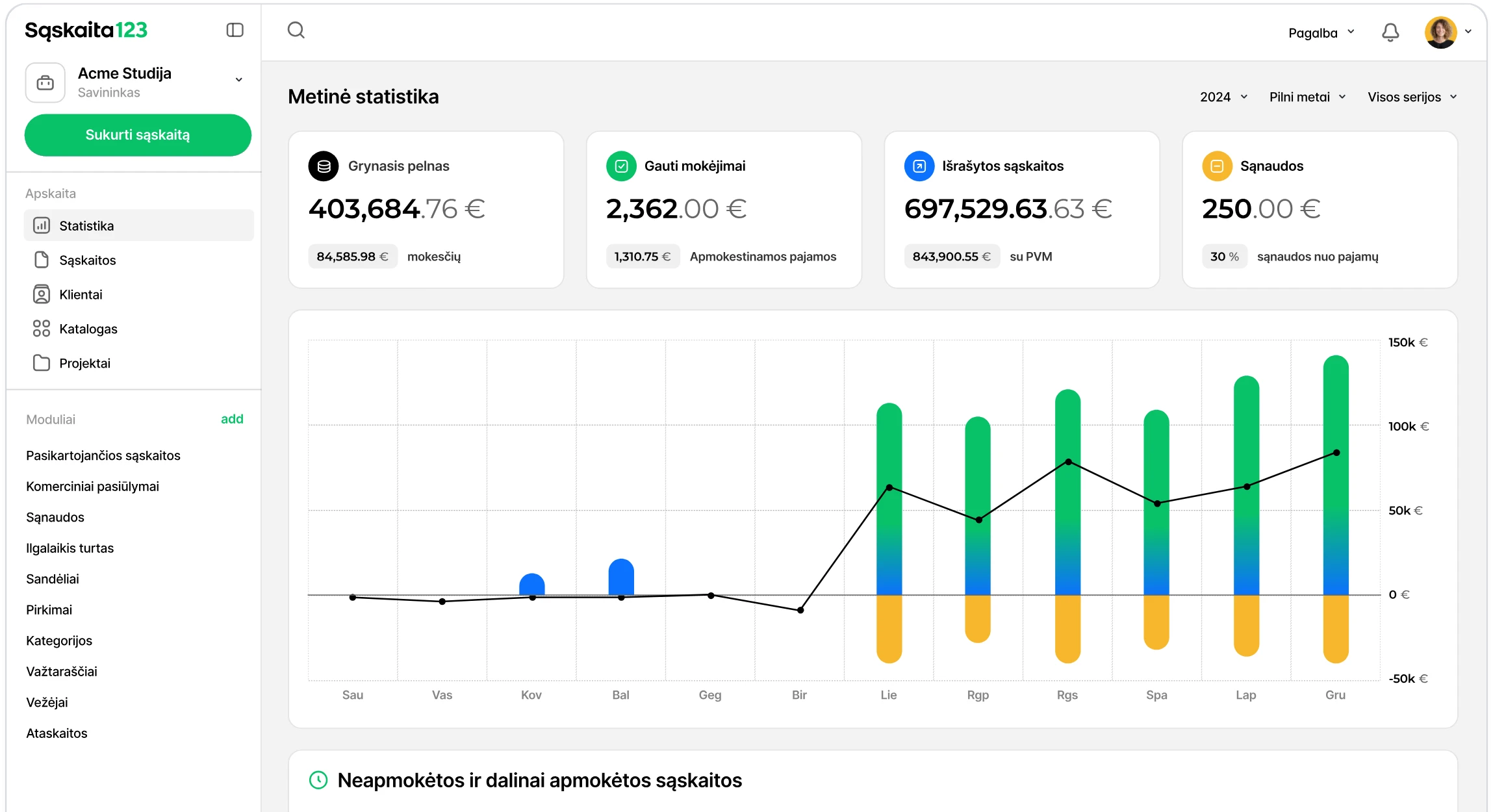Click the green Gru bar in chart
1493x812 pixels.
pos(1336,475)
